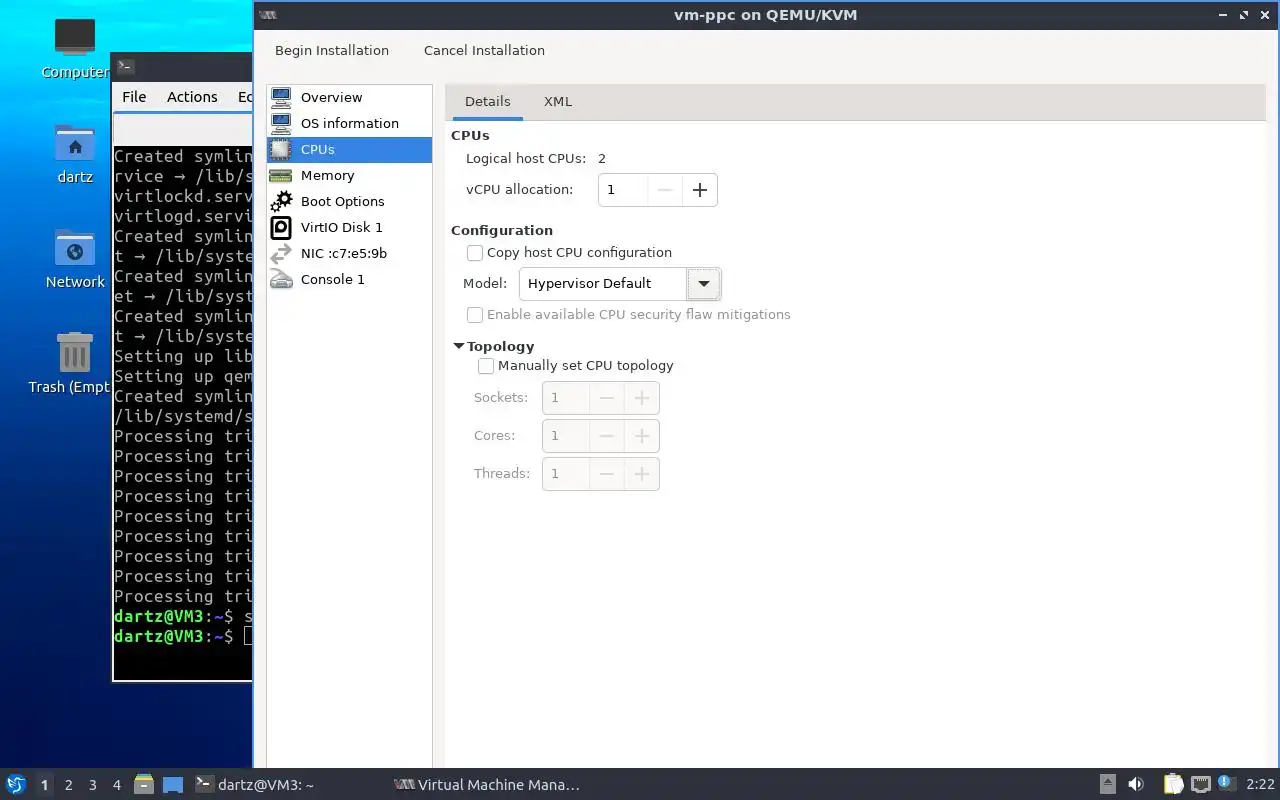Open the Computer desktop icon
Viewport: 1280px width, 800px height.
(x=74, y=38)
